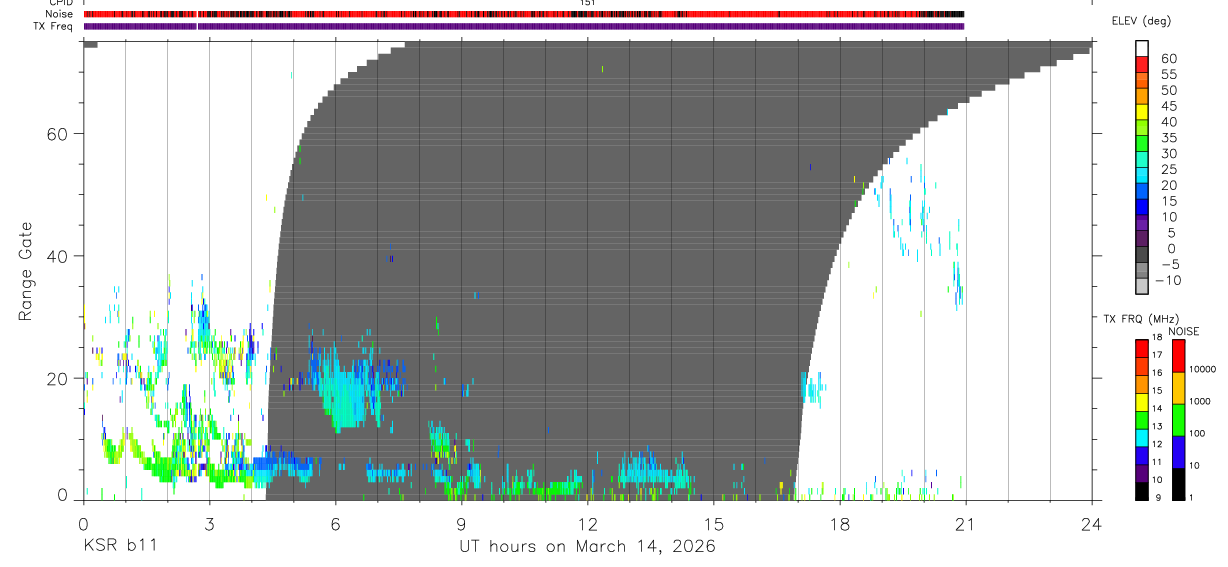Click the yellow 40–45 swatch in ELEV colorbar
The height and width of the screenshot is (567, 1228).
(x=1142, y=112)
